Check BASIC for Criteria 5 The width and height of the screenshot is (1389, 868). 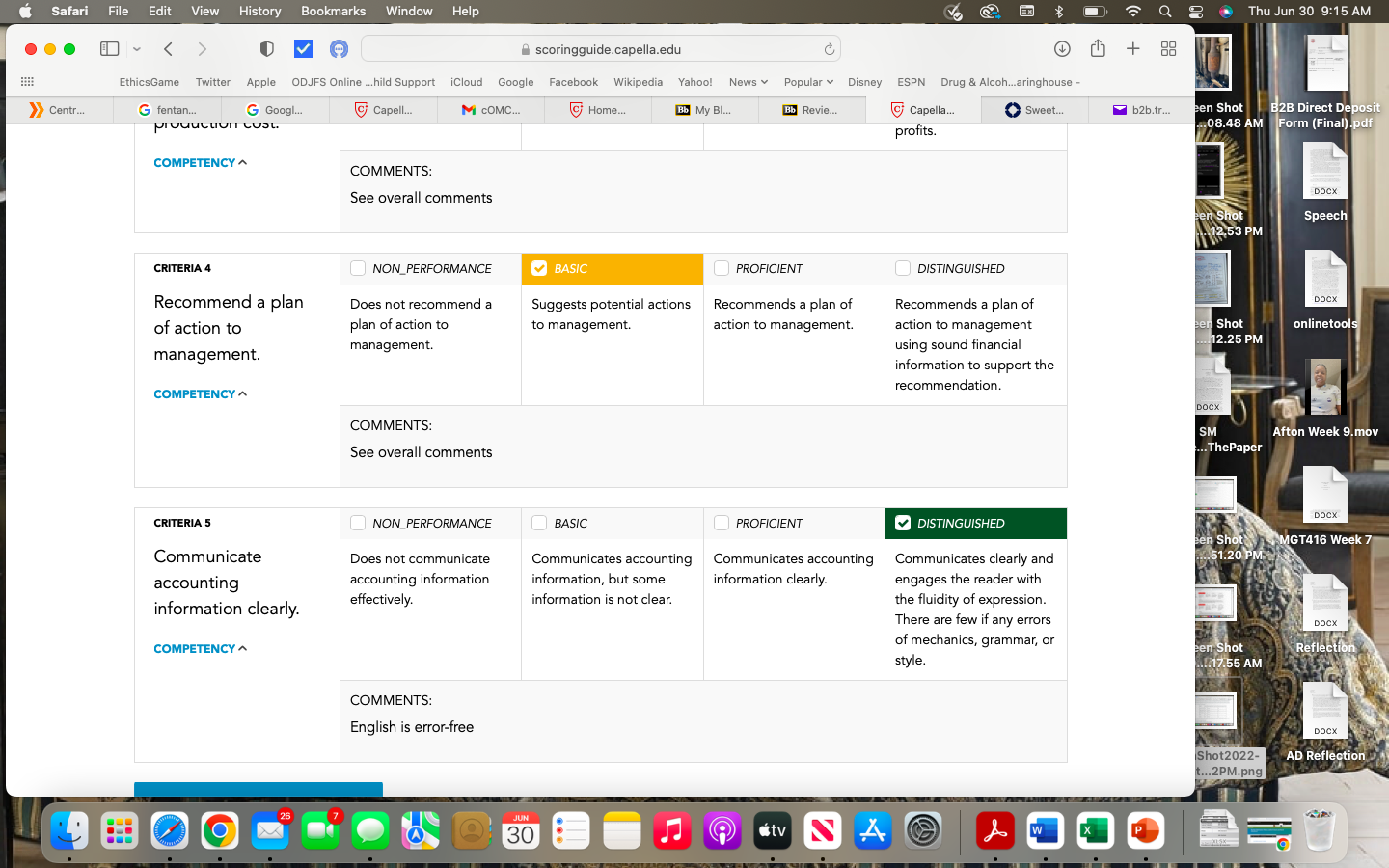click(x=539, y=523)
